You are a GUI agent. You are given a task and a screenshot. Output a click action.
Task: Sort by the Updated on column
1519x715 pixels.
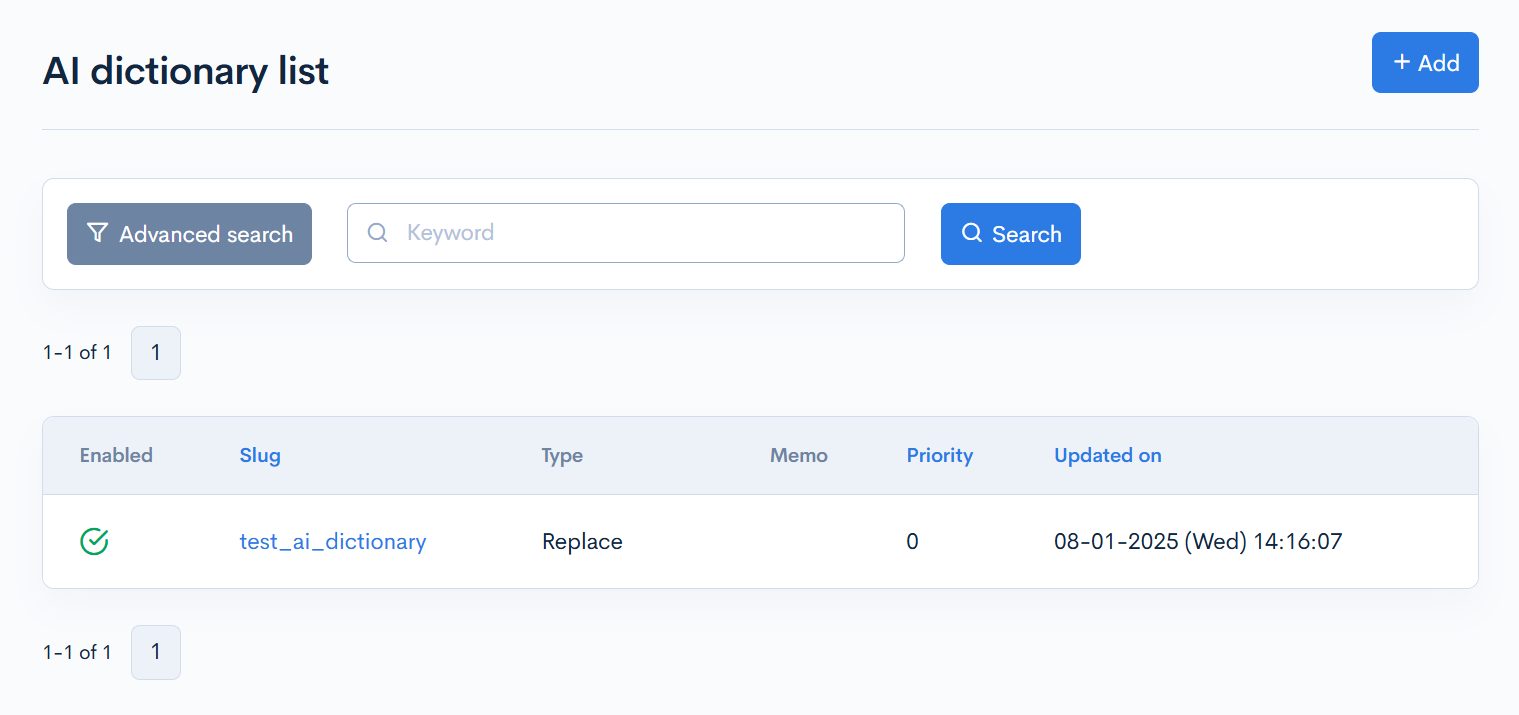pyautogui.click(x=1107, y=455)
